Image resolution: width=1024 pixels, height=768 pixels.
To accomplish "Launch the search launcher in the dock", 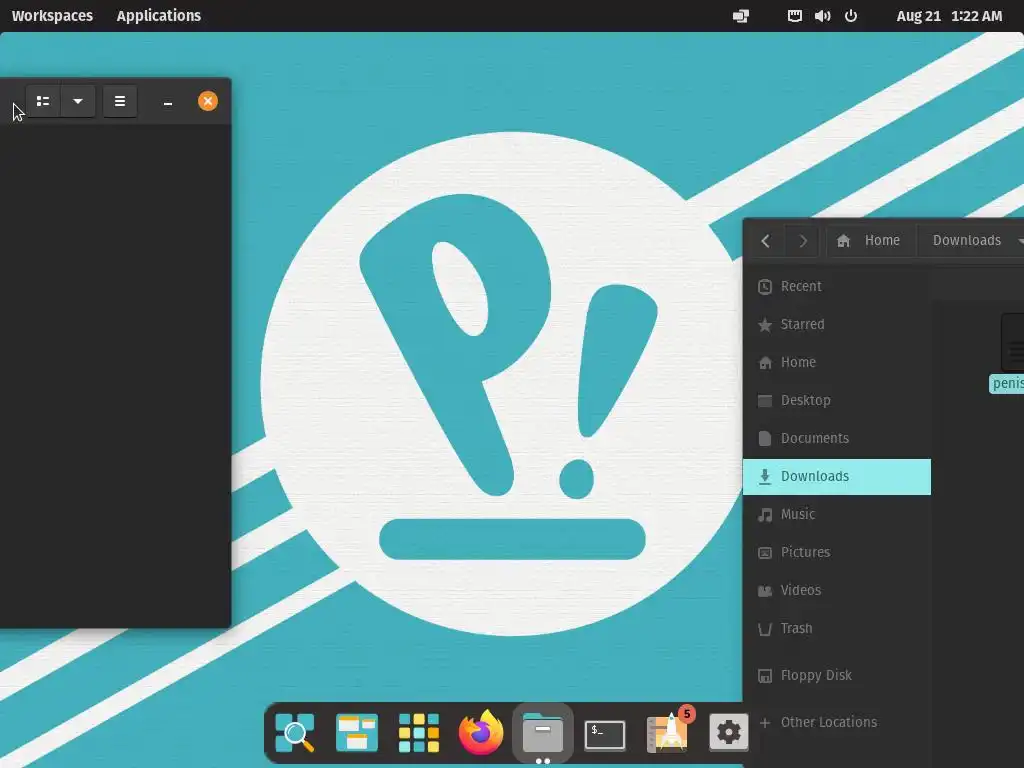I will [x=295, y=733].
